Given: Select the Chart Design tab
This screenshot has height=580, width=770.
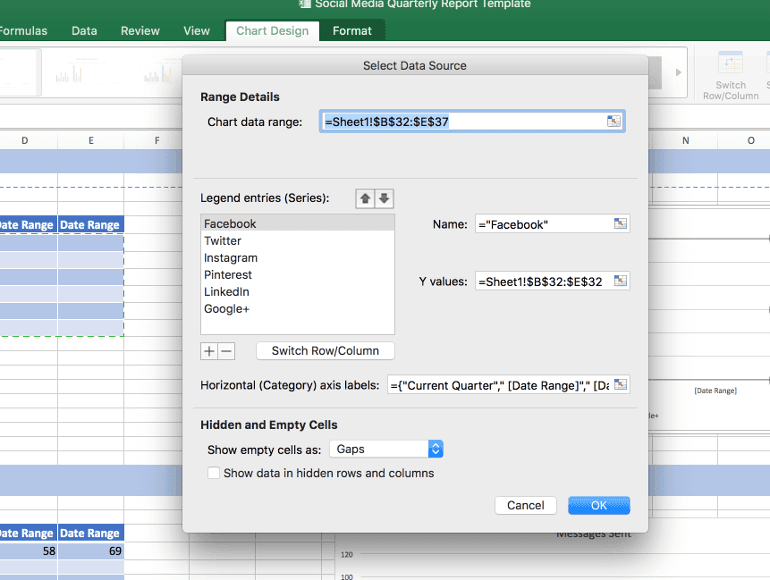Looking at the screenshot, I should (x=273, y=31).
